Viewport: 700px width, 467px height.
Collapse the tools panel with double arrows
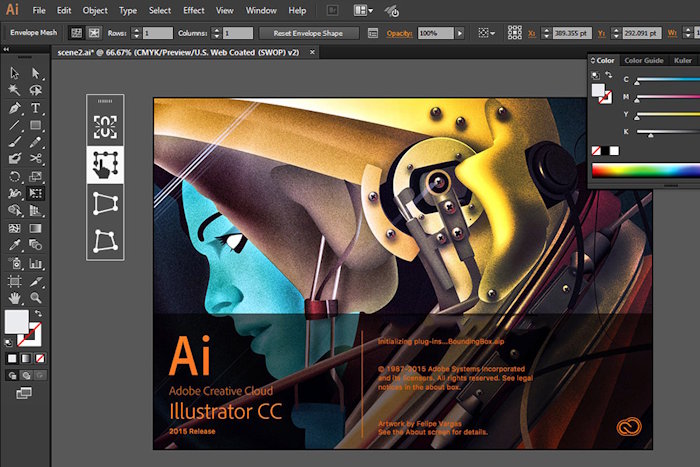coord(6,50)
